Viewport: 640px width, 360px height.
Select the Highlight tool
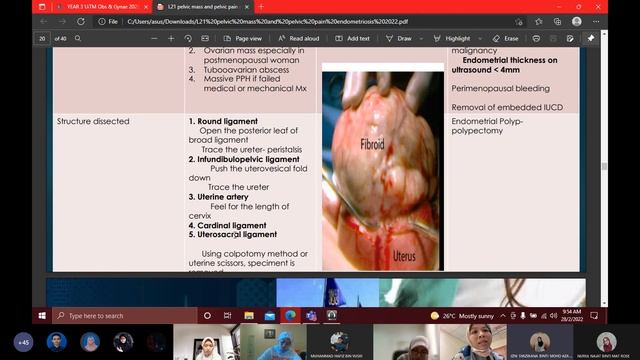coord(452,38)
